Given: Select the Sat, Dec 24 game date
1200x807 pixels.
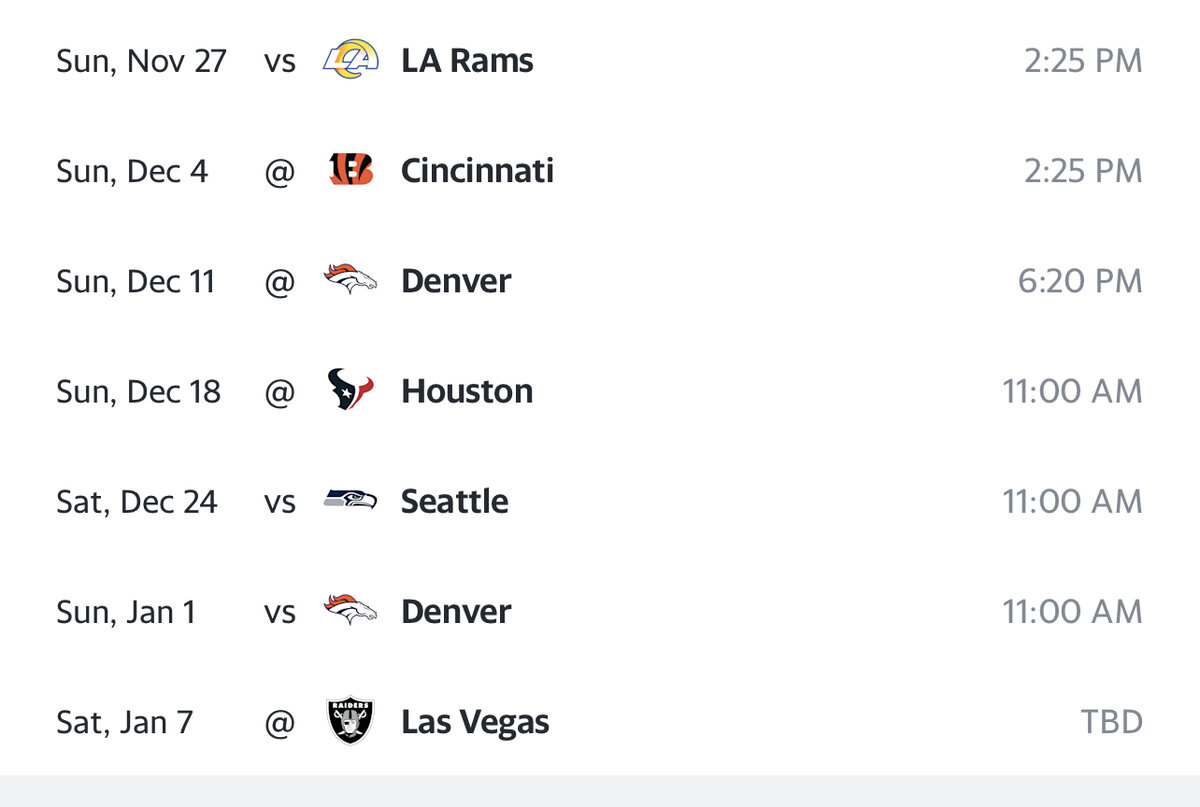Looking at the screenshot, I should click(137, 501).
